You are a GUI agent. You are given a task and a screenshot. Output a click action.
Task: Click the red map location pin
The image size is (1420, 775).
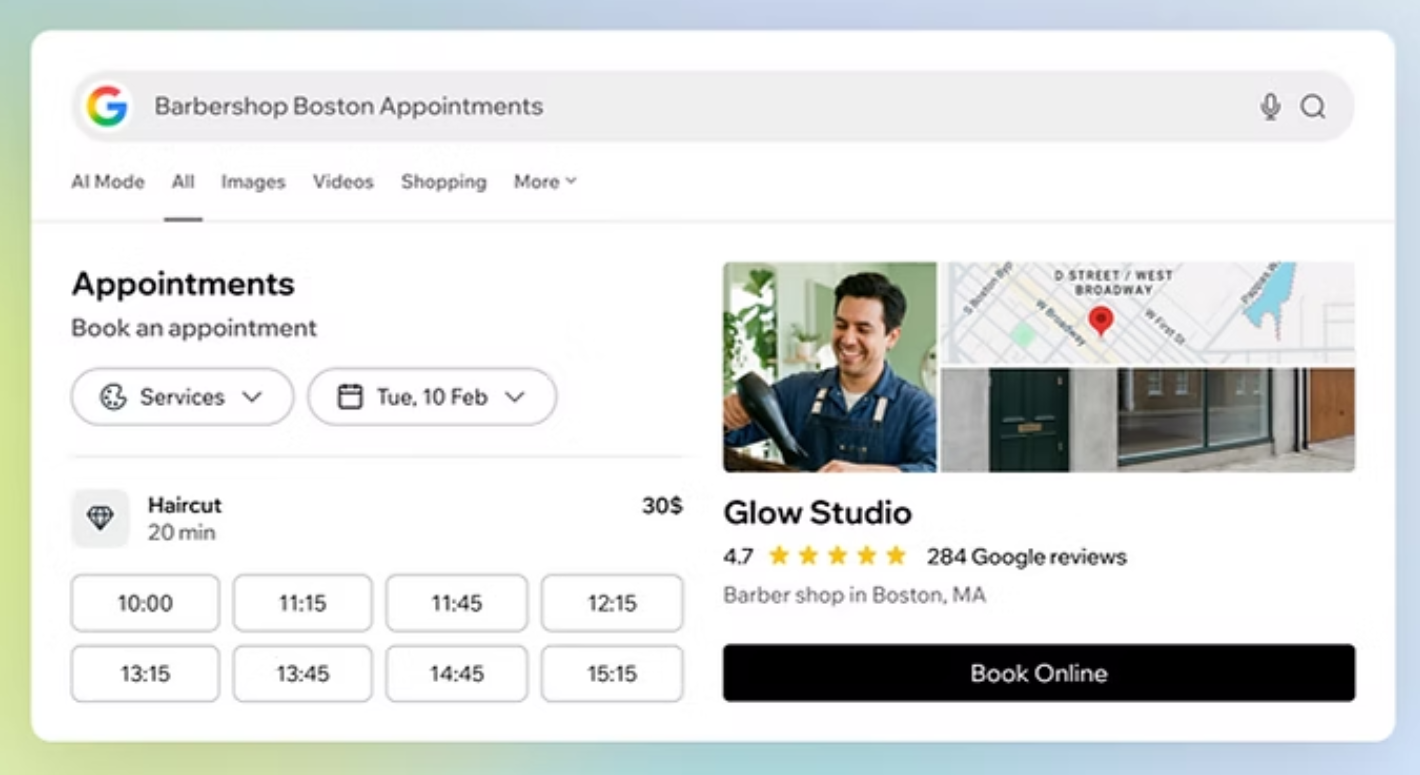(1101, 321)
